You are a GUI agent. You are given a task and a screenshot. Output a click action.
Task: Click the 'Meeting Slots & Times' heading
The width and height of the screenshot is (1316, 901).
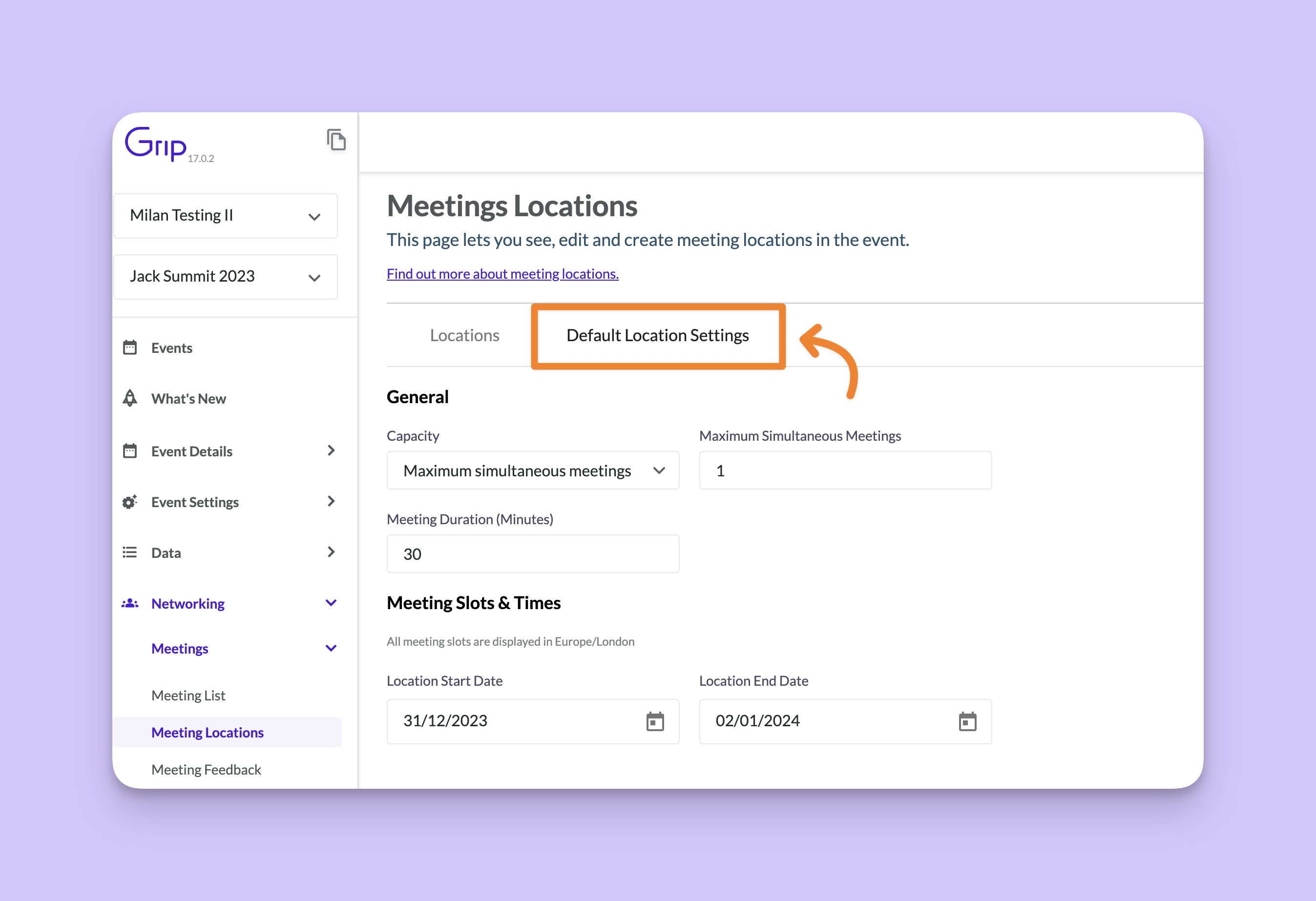coord(473,603)
